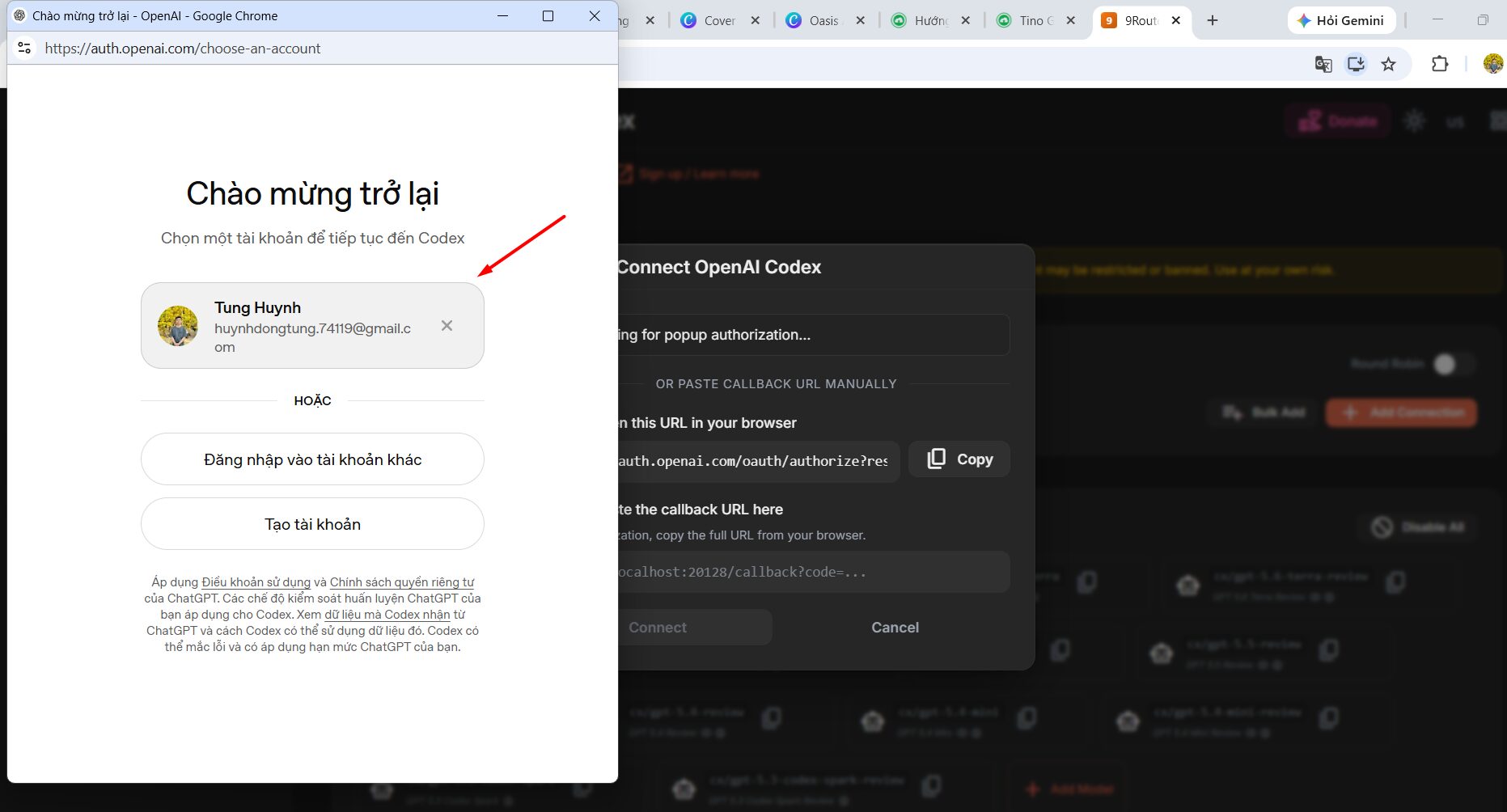This screenshot has height=812, width=1507.
Task: Select the Tung Huynh account card
Action: point(312,326)
